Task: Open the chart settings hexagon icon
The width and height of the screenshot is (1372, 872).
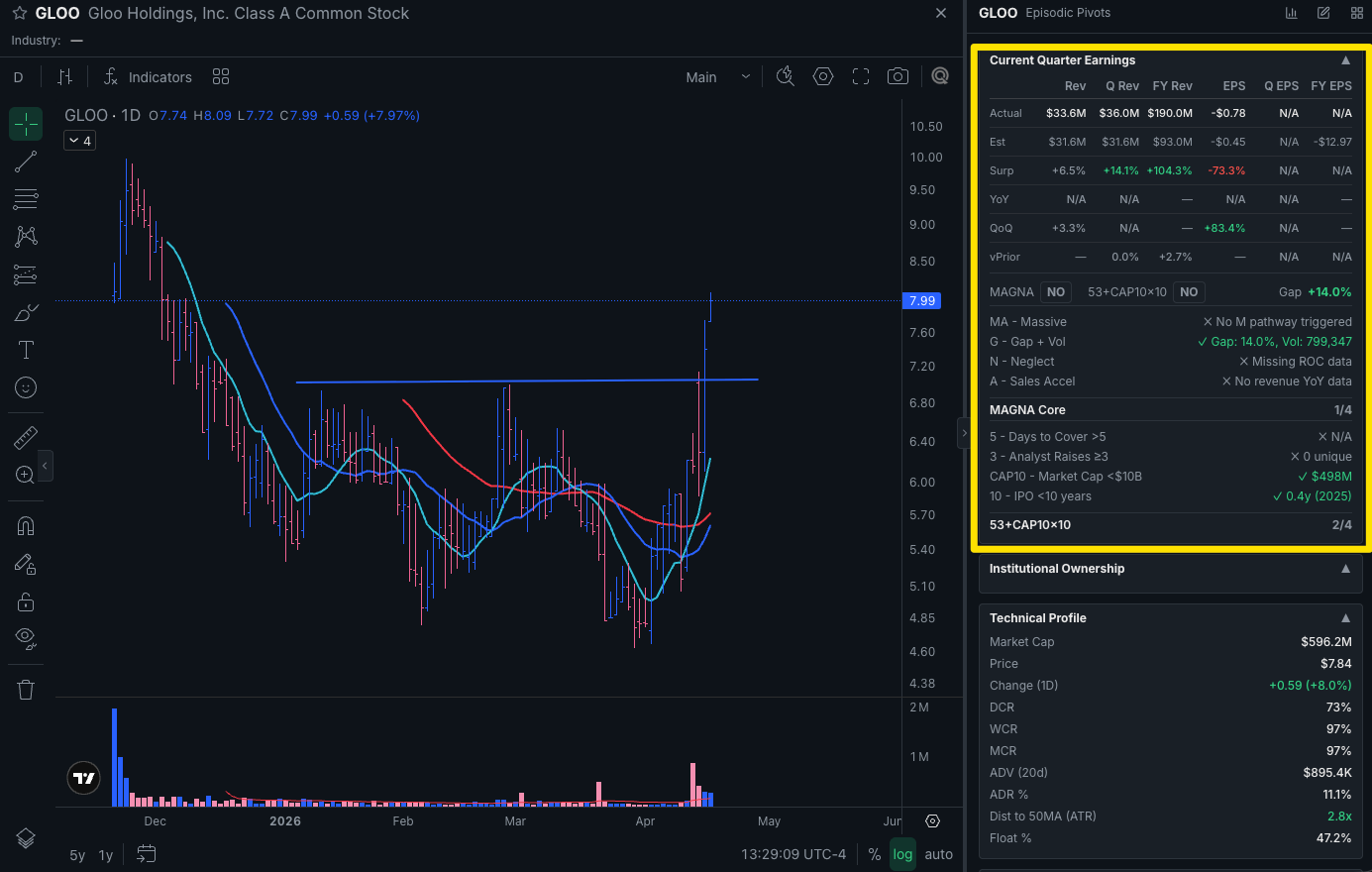Action: 823,76
